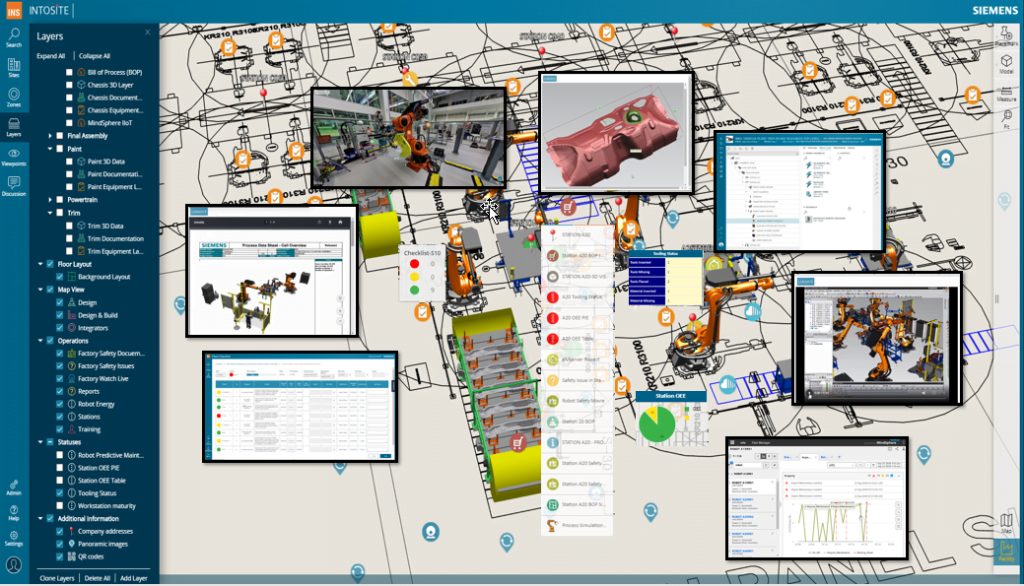Click the INS Intosite logo
Screen dimensions: 1024x586
(14, 11)
